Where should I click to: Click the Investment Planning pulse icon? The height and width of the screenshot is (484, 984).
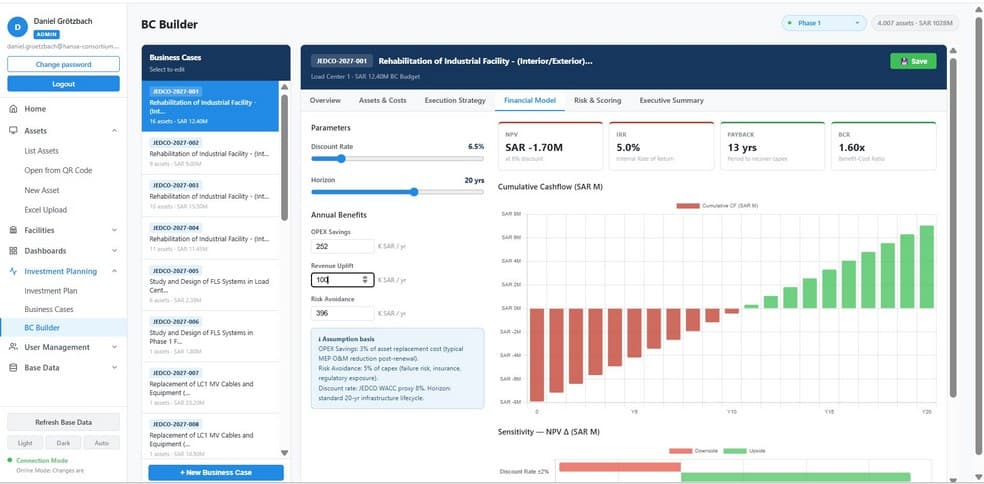tap(13, 271)
